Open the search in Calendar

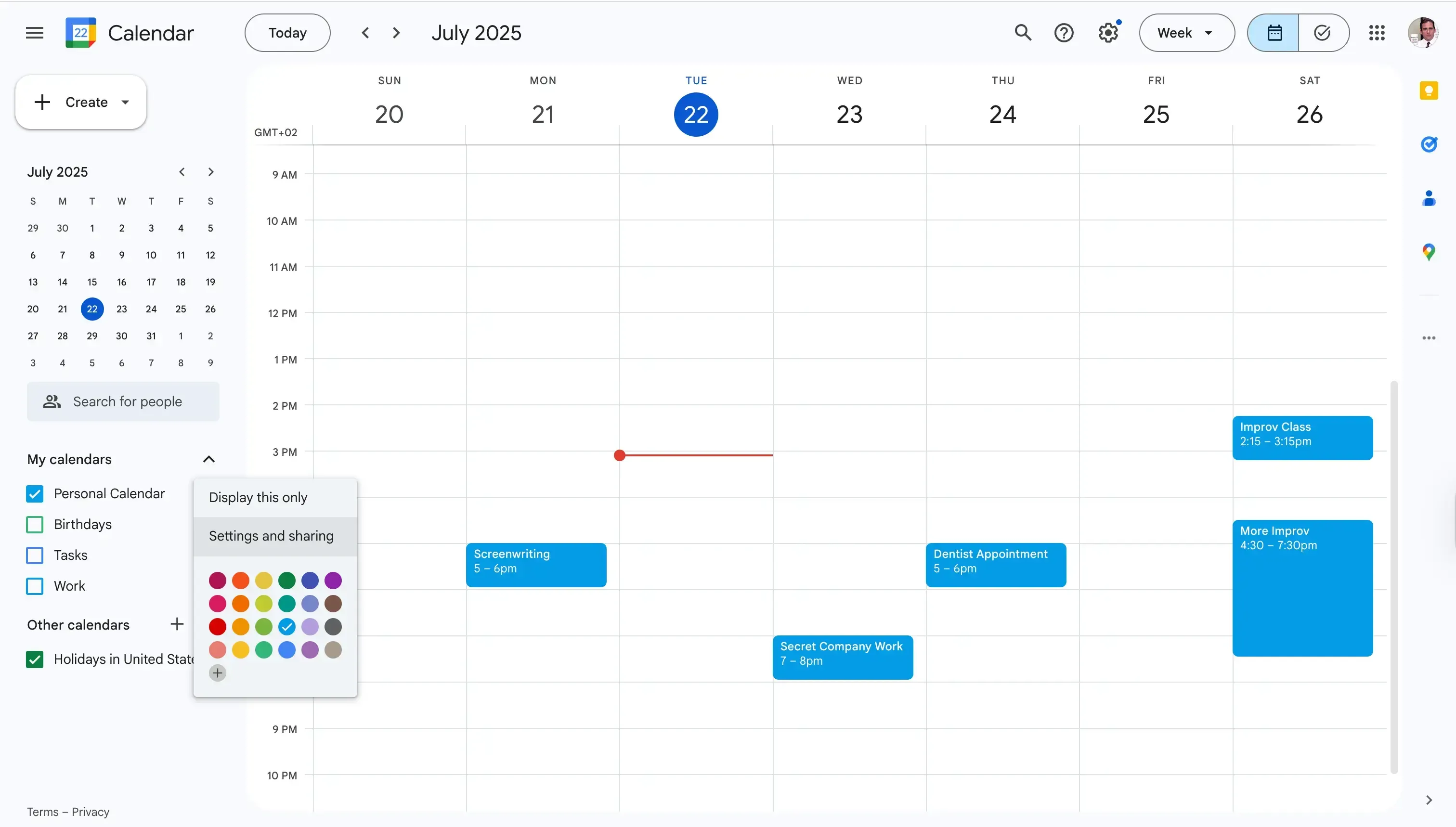point(1023,32)
